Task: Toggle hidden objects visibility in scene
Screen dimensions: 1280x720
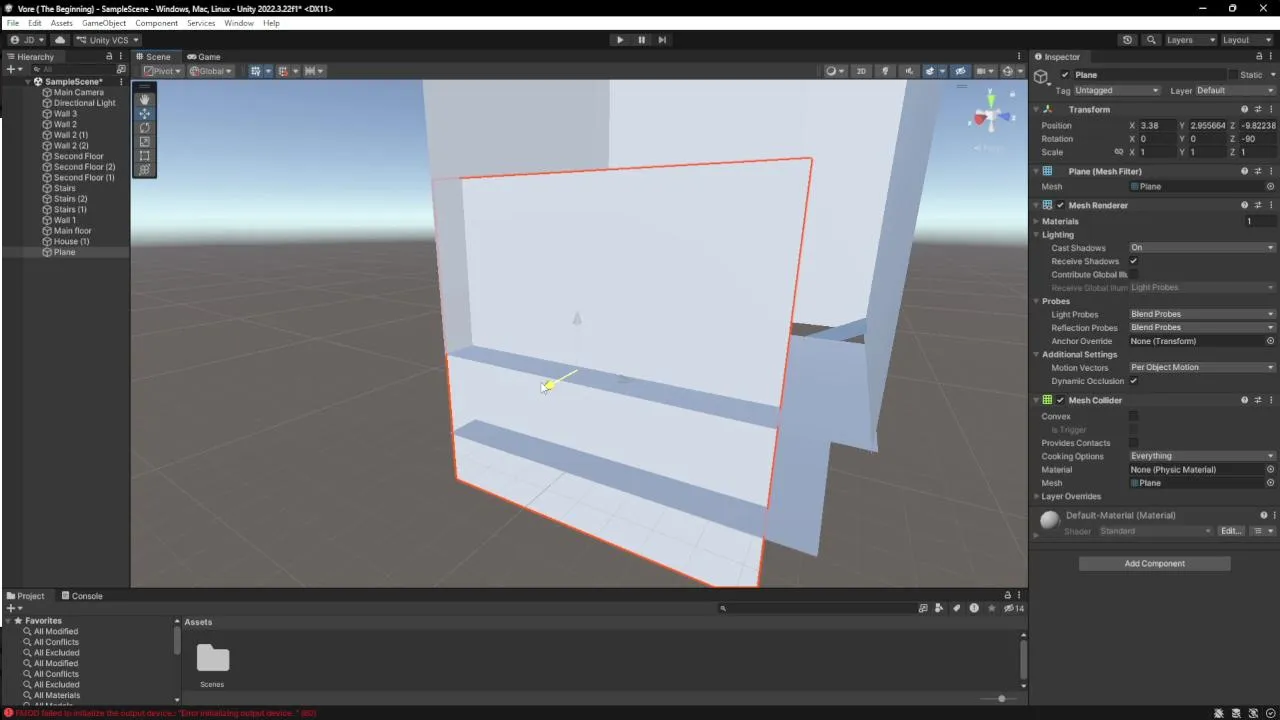Action: pos(960,71)
